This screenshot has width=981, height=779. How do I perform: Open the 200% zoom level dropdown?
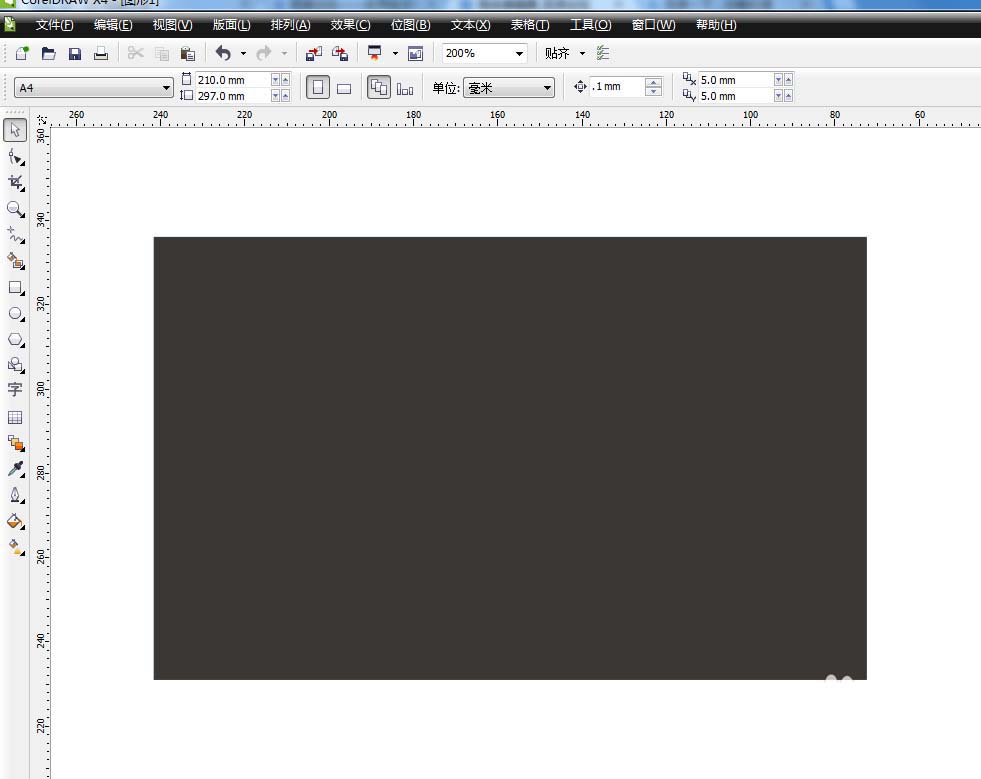click(x=519, y=54)
